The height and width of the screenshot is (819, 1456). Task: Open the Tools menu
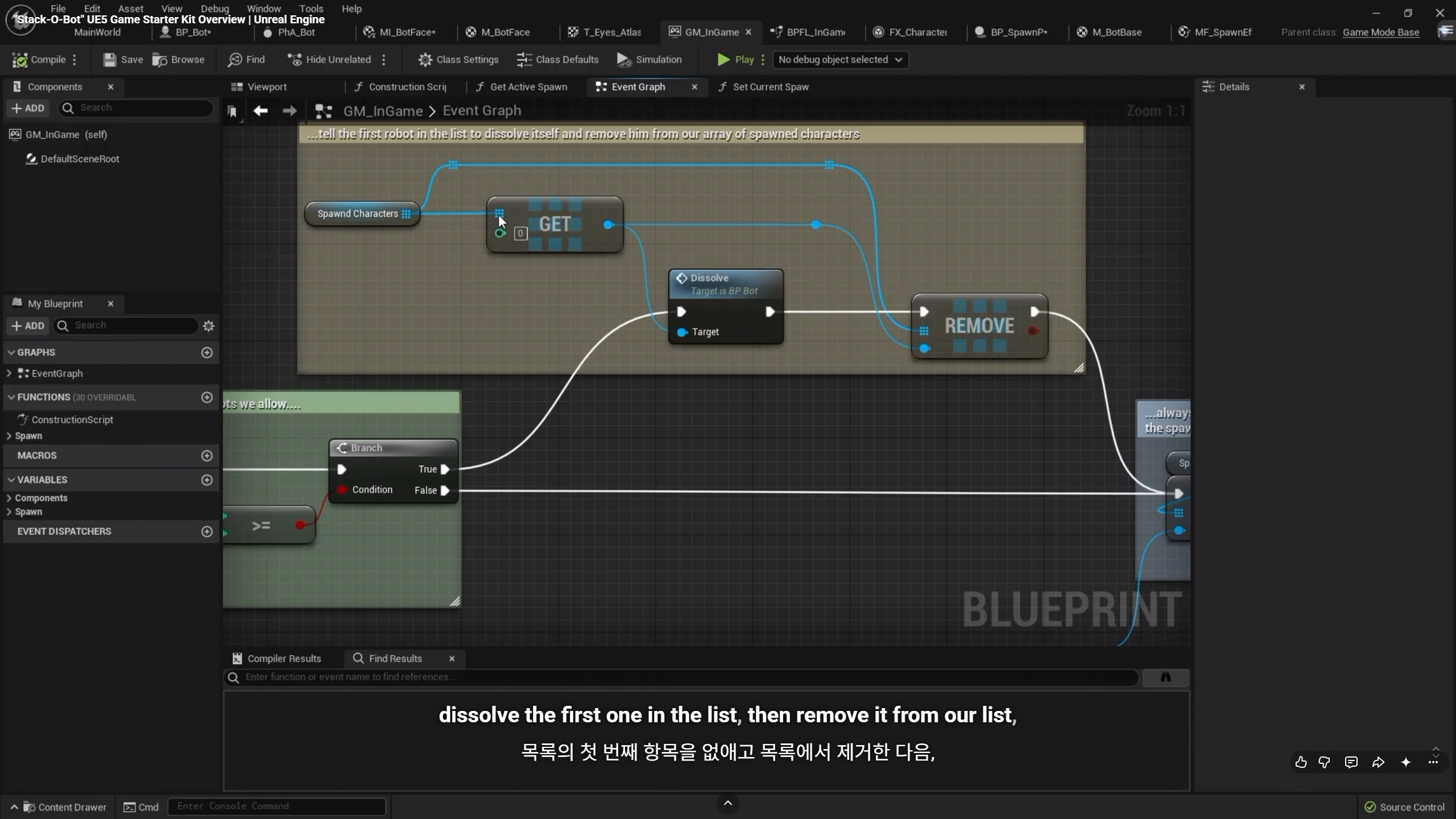311,9
